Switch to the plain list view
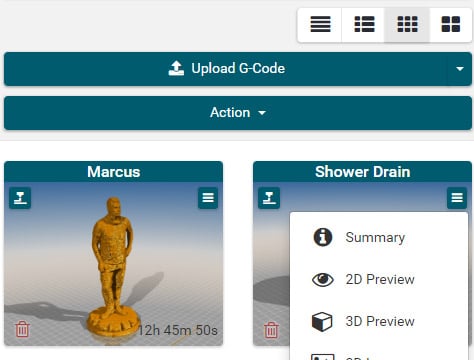The width and height of the screenshot is (474, 360). tap(320, 25)
